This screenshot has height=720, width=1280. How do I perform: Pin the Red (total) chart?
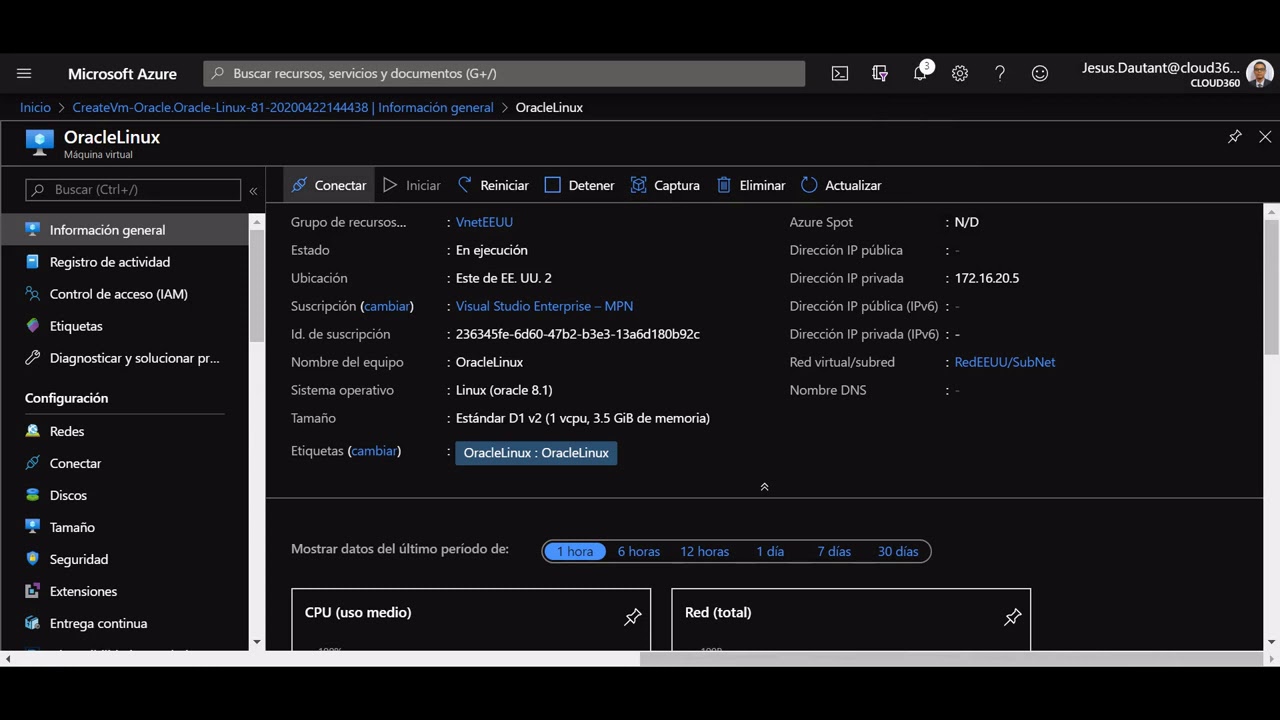pyautogui.click(x=1012, y=618)
